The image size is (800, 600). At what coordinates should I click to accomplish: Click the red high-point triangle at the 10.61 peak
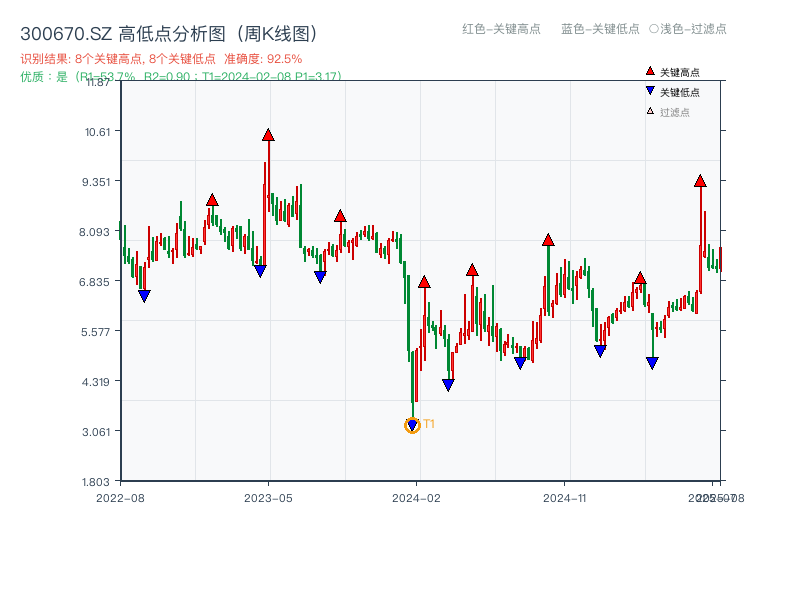click(x=268, y=135)
